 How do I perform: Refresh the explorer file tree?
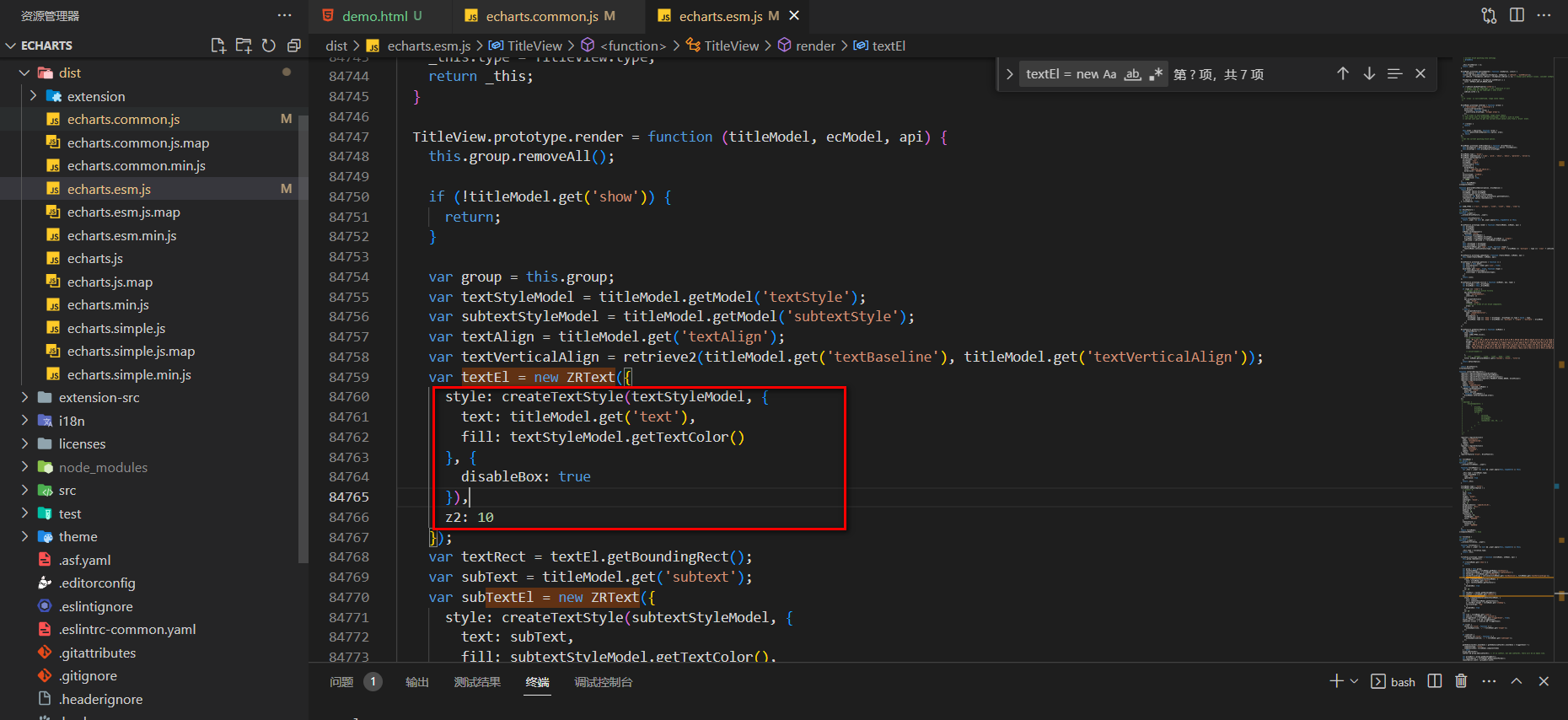(x=268, y=46)
